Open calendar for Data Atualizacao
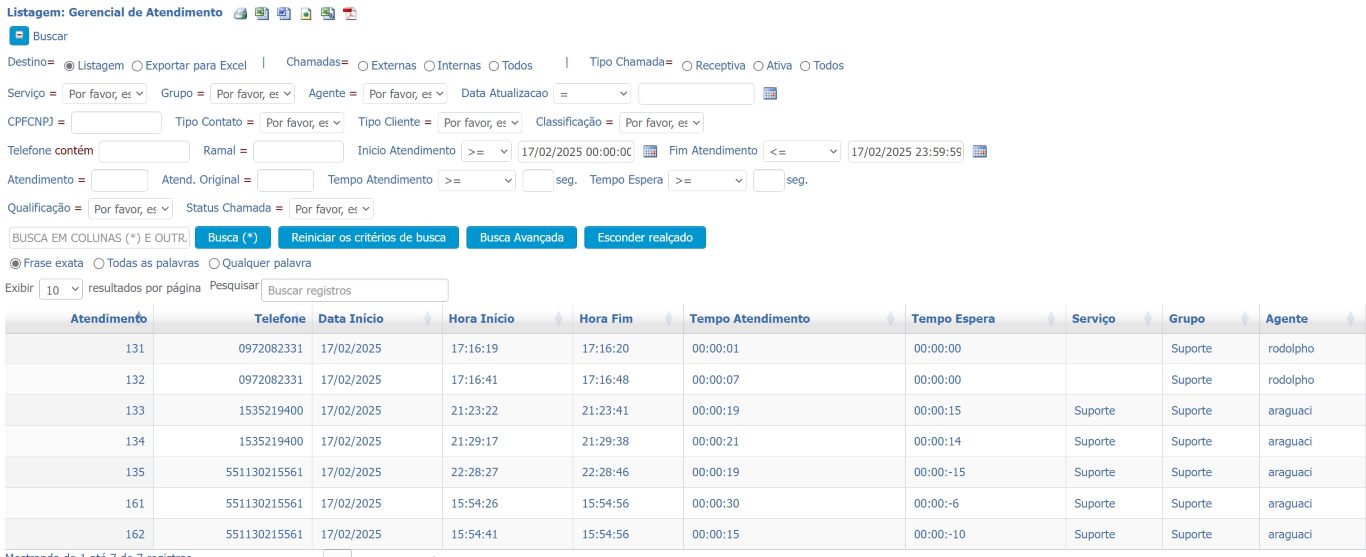Screen dimensions: 1366x557 point(770,93)
